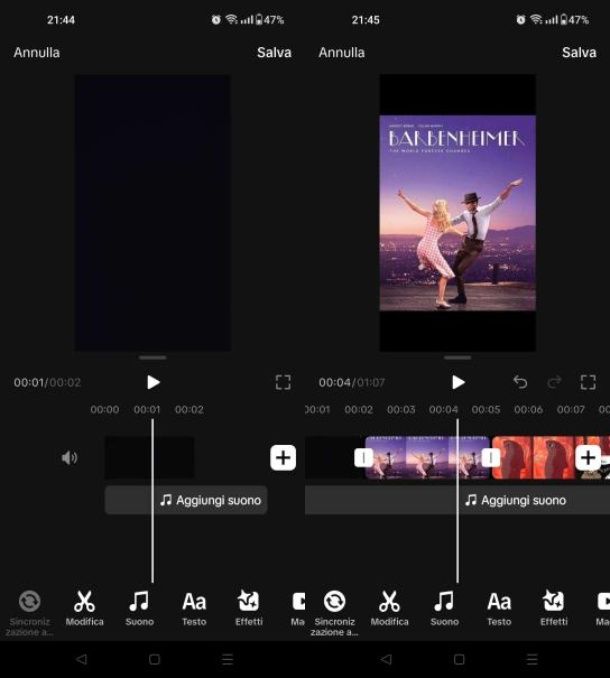Viewport: 610px width, 678px height.
Task: Tap Annulla in the left phone screen
Action: point(37,52)
